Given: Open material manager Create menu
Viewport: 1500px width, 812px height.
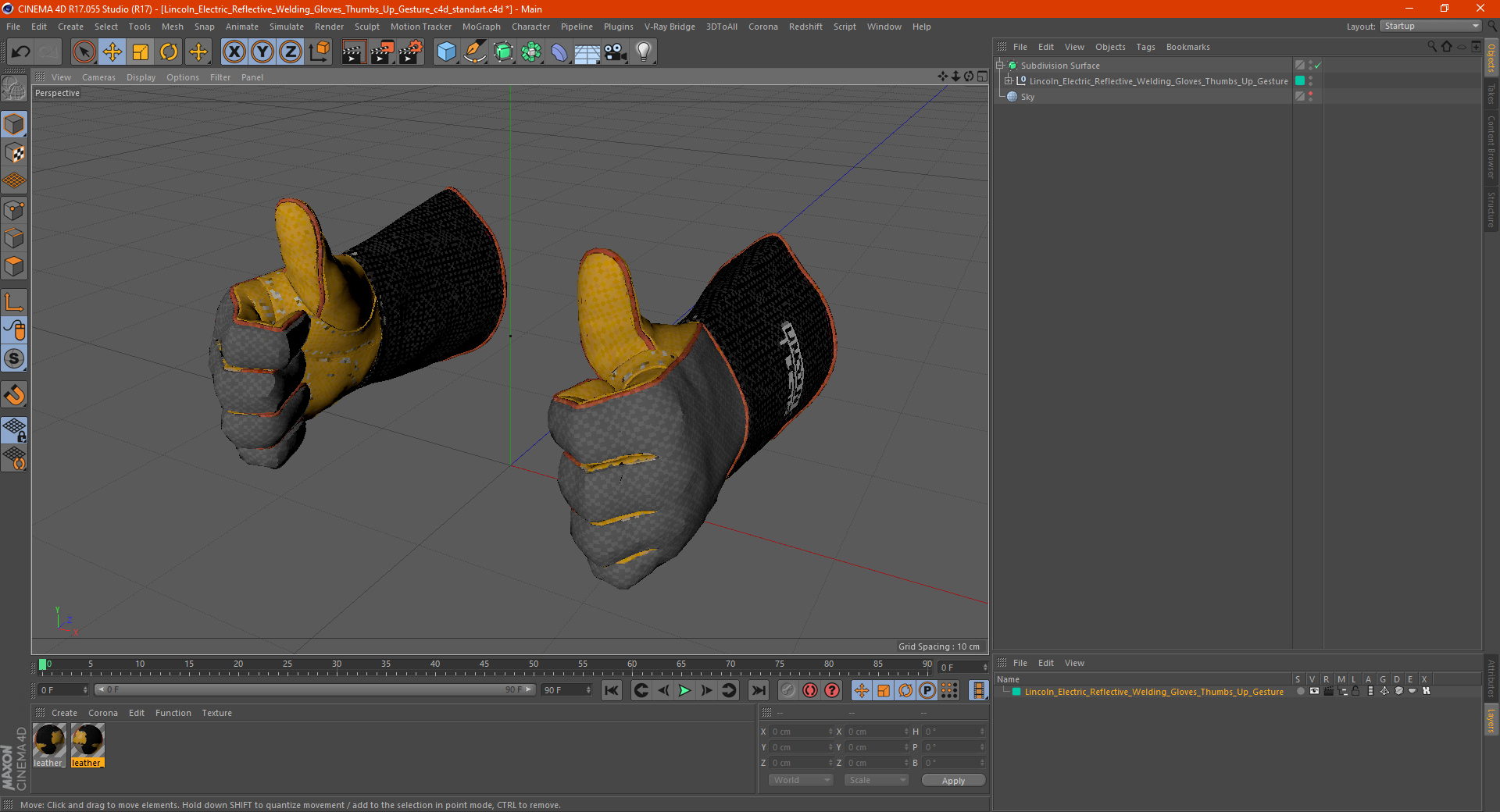Looking at the screenshot, I should tap(64, 713).
